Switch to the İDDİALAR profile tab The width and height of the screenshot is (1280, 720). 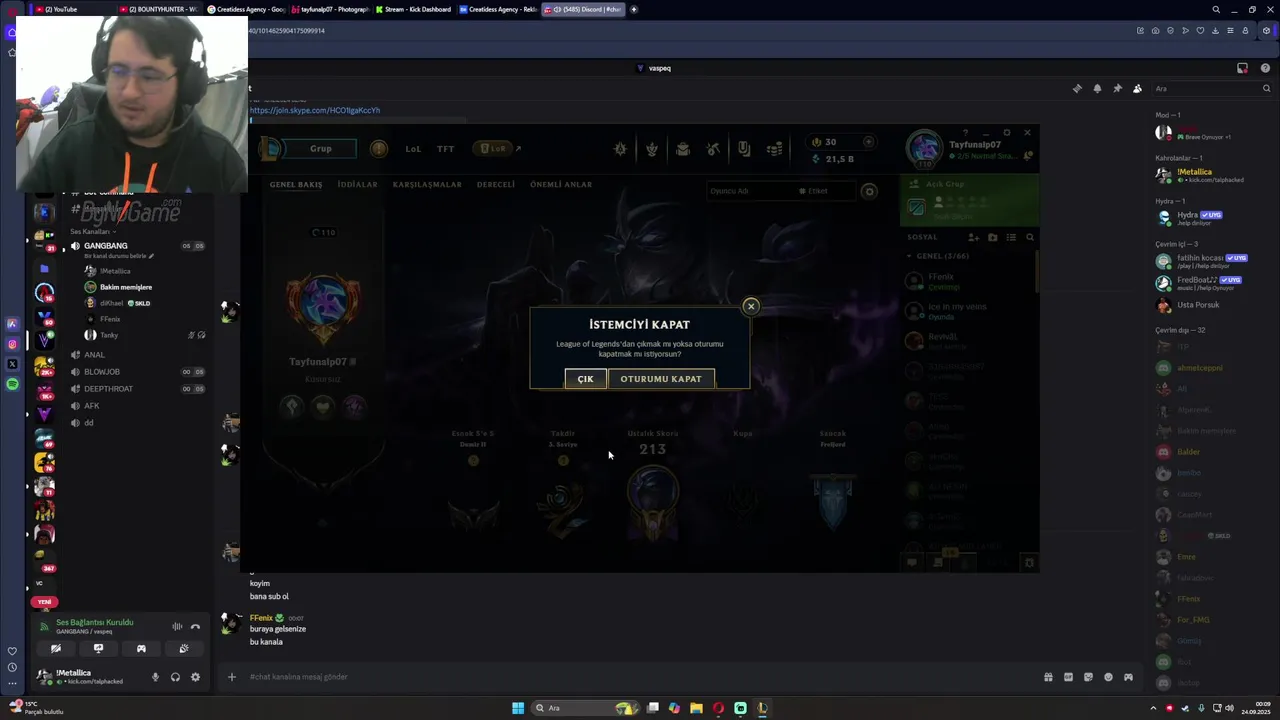357,185
